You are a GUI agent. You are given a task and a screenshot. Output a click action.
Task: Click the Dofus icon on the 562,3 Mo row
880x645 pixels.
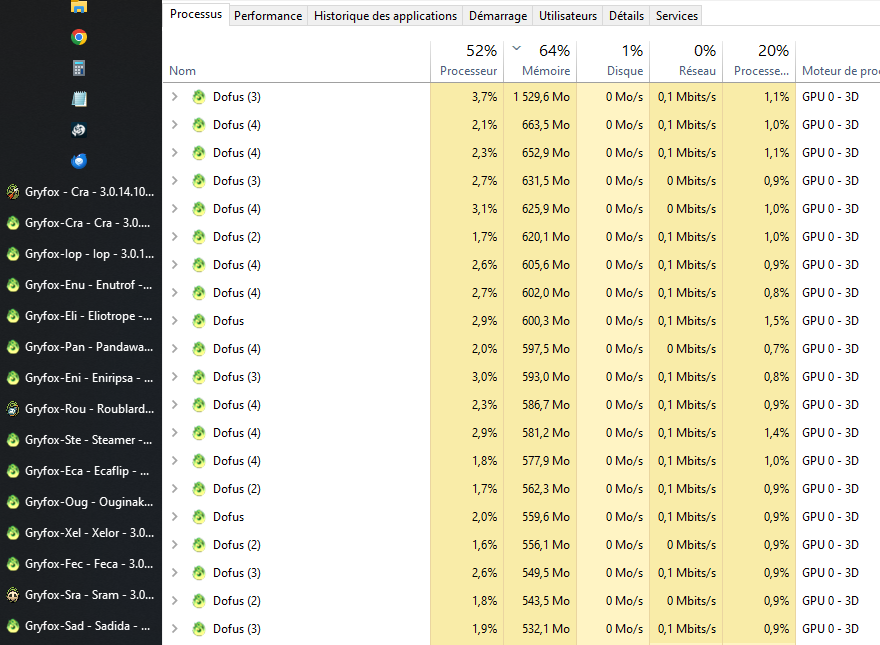click(x=199, y=489)
